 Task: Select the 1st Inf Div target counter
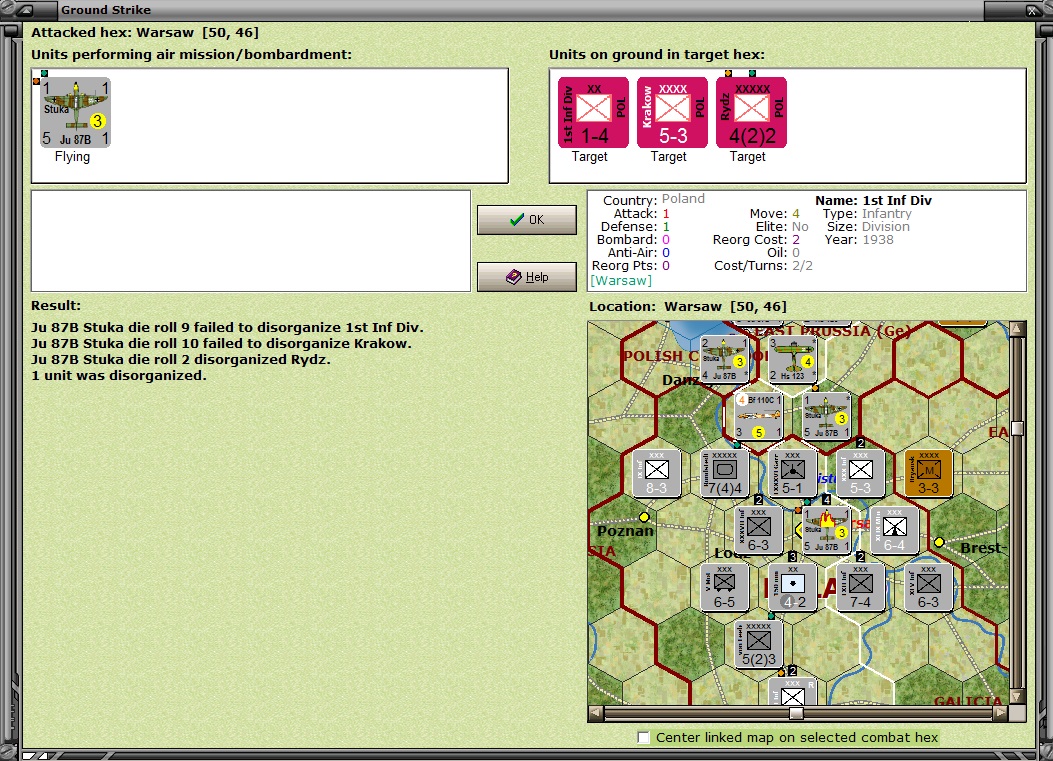tap(593, 112)
